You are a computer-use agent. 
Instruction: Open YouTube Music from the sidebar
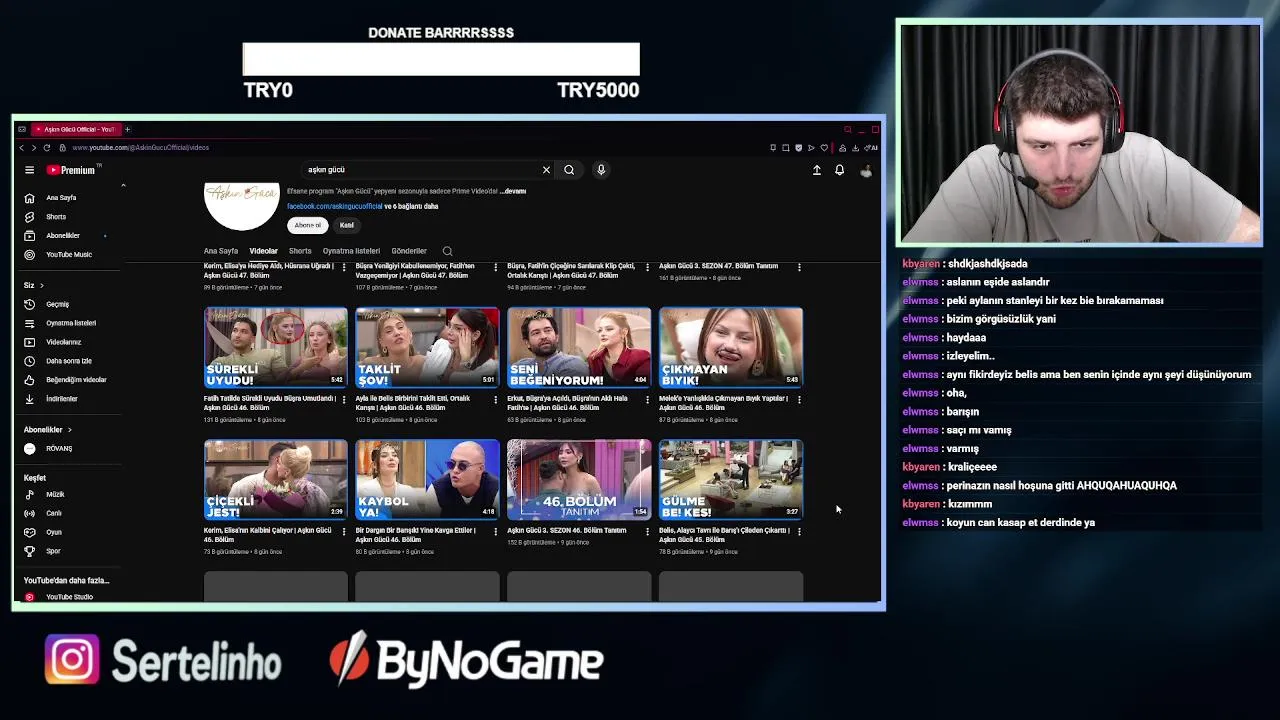coord(69,255)
